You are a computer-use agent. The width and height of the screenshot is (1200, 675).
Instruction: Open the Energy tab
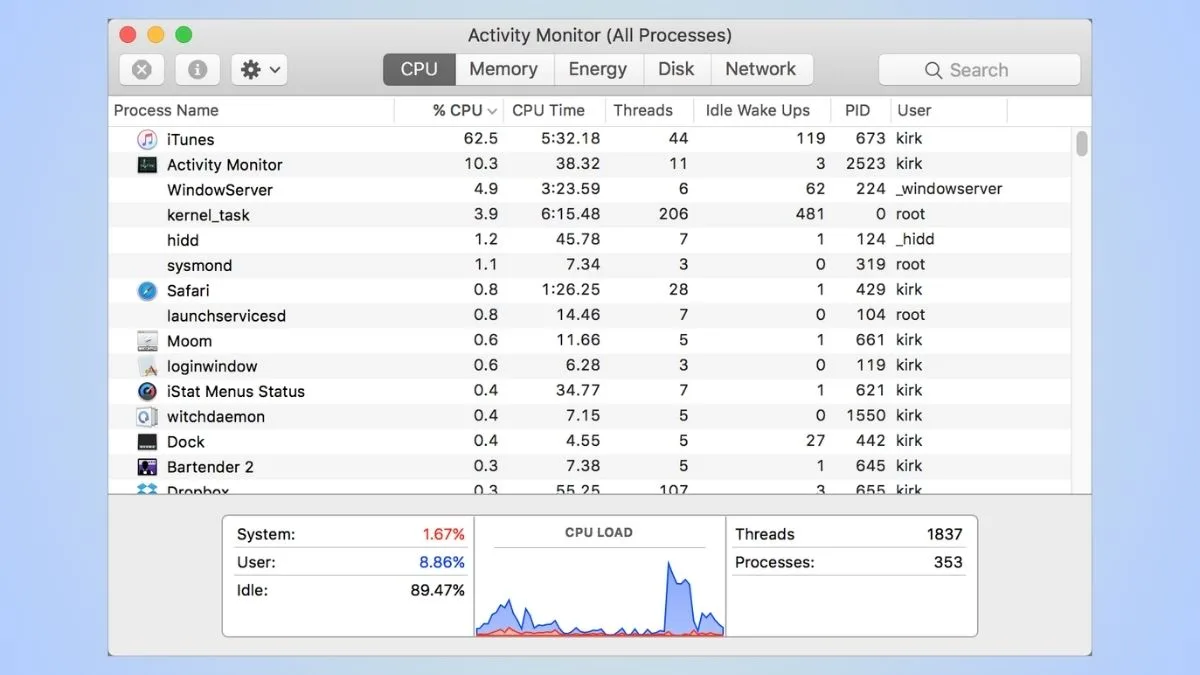pos(598,69)
